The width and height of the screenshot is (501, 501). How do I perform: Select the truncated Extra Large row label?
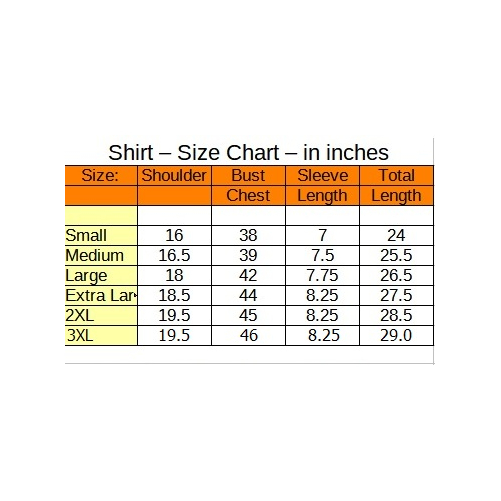pyautogui.click(x=101, y=296)
